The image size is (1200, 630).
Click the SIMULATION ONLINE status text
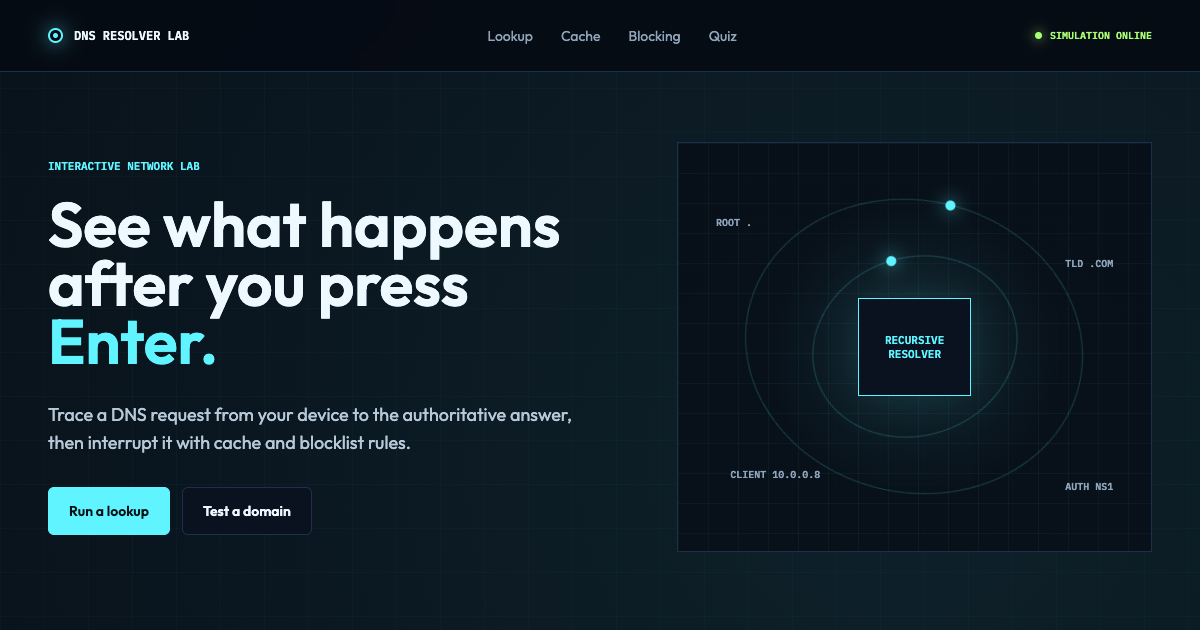click(1101, 36)
